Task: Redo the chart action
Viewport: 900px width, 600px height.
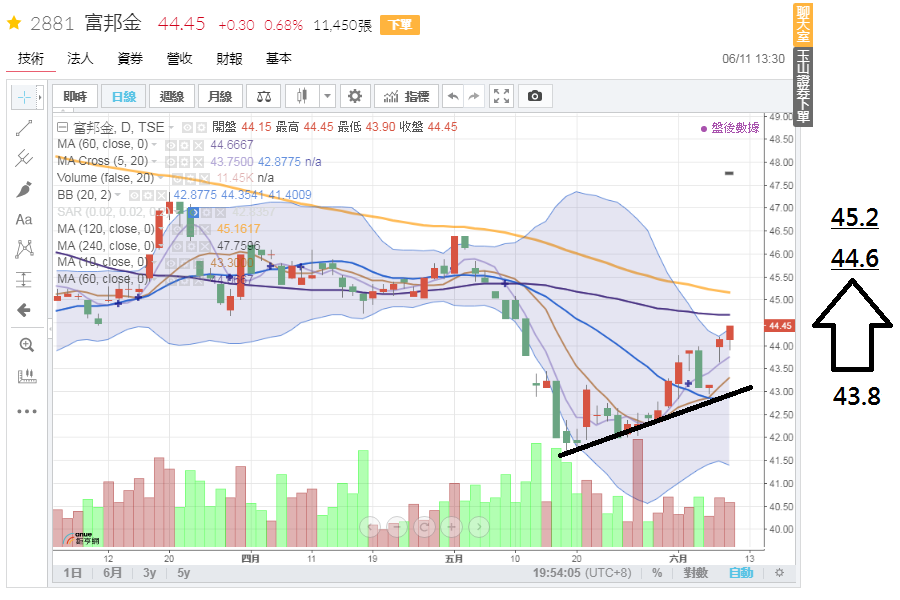Action: tap(474, 96)
